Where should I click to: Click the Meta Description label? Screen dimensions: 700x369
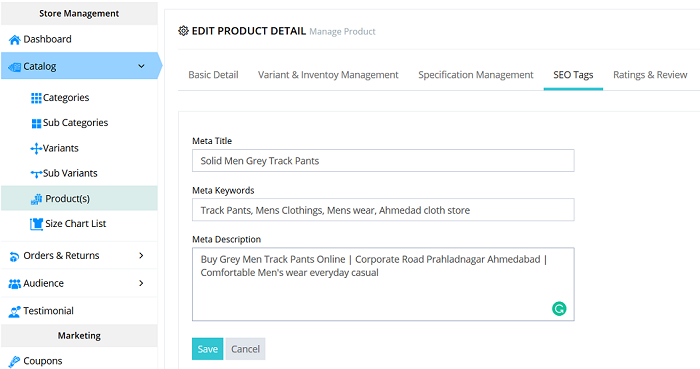click(x=226, y=240)
